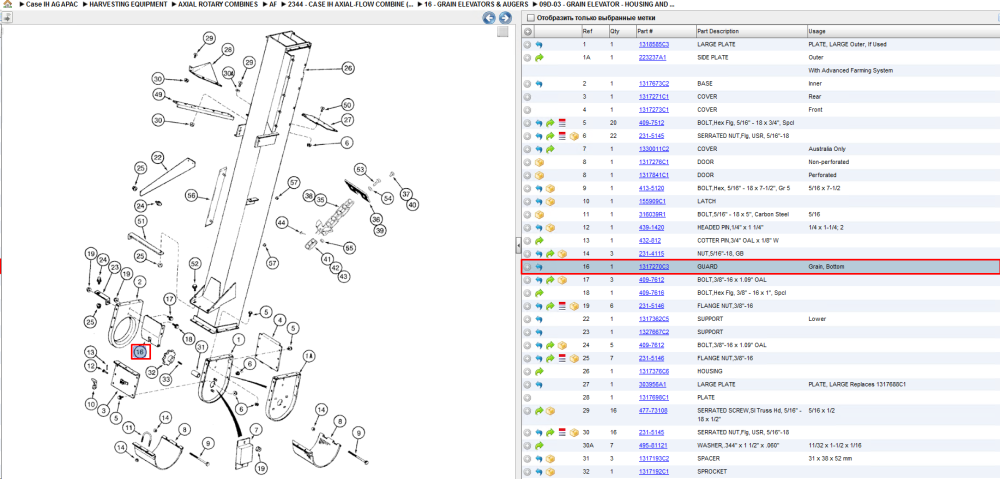Click 'With Advanced Farming System' usage text
This screenshot has width=1000, height=479.
point(849,70)
